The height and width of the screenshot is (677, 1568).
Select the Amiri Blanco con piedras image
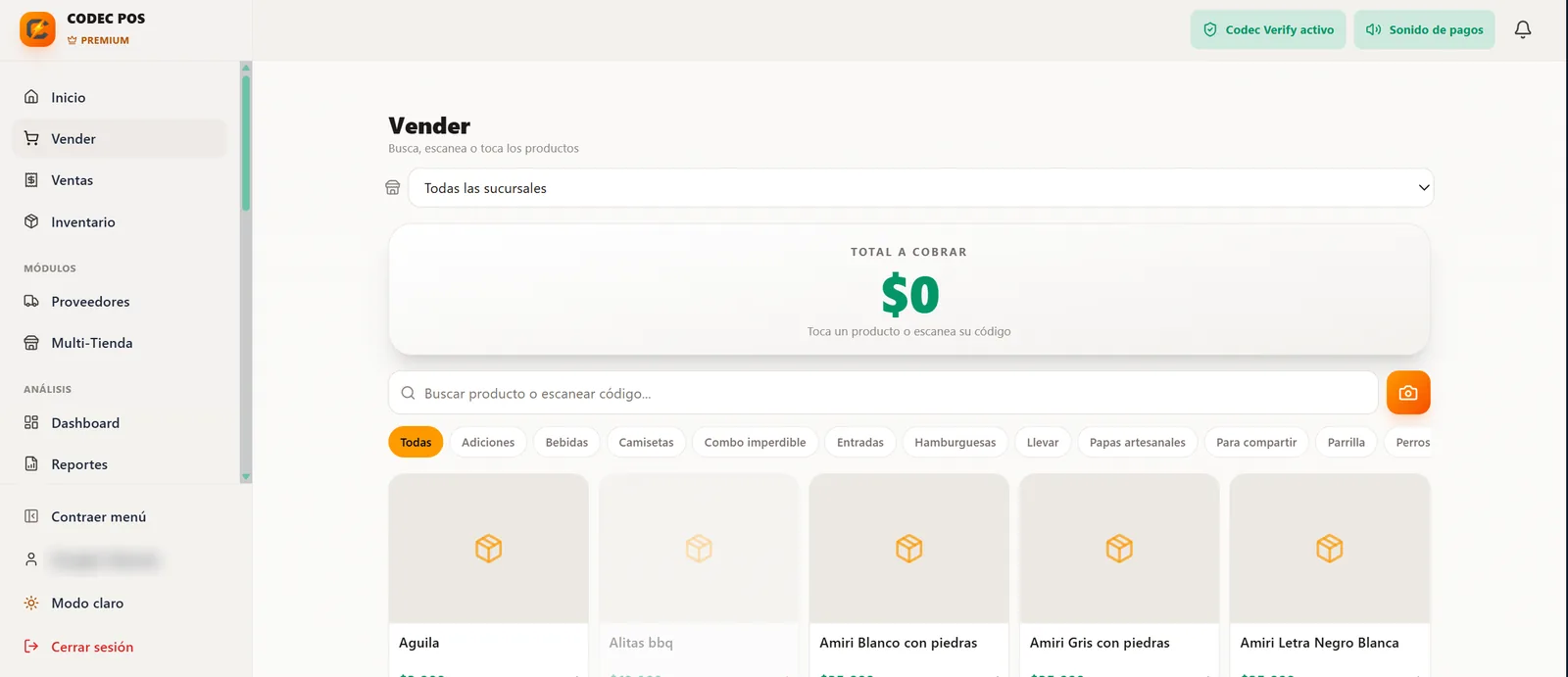point(909,549)
